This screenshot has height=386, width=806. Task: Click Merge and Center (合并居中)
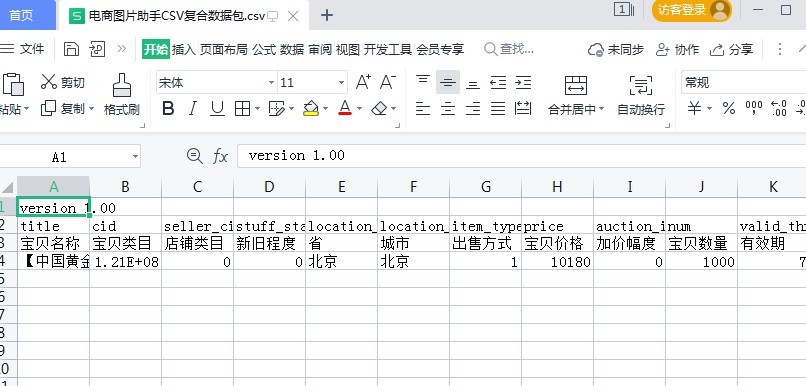point(576,96)
